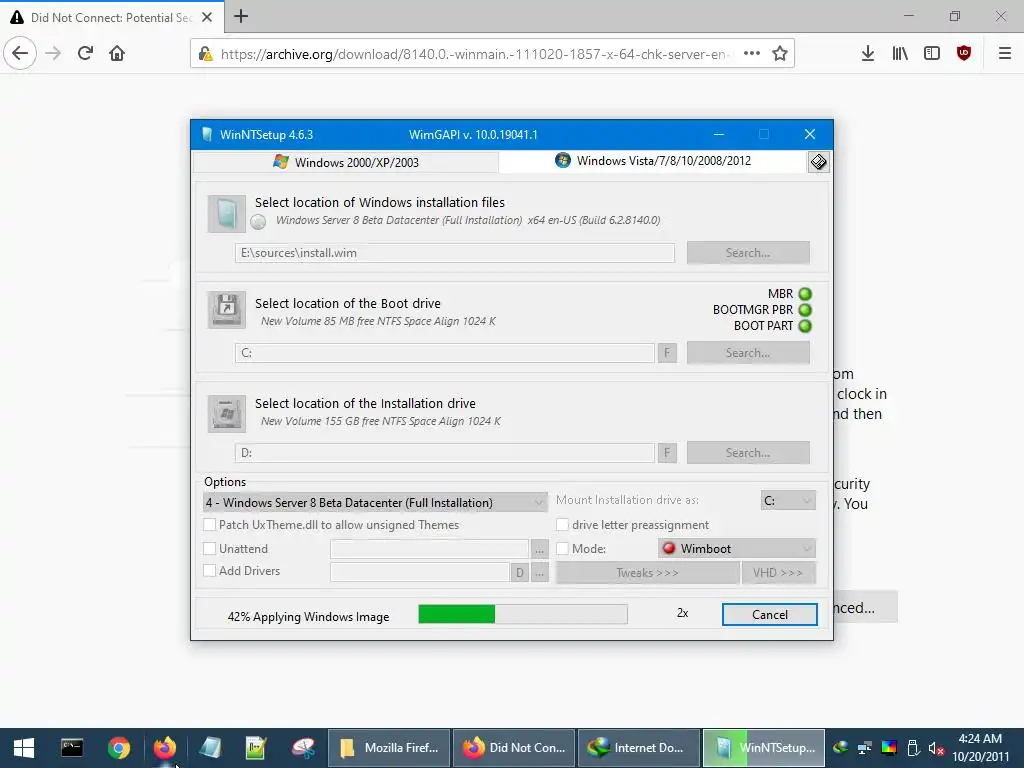1024x768 pixels.
Task: Open uBlock Origin extension icon
Action: 964,54
